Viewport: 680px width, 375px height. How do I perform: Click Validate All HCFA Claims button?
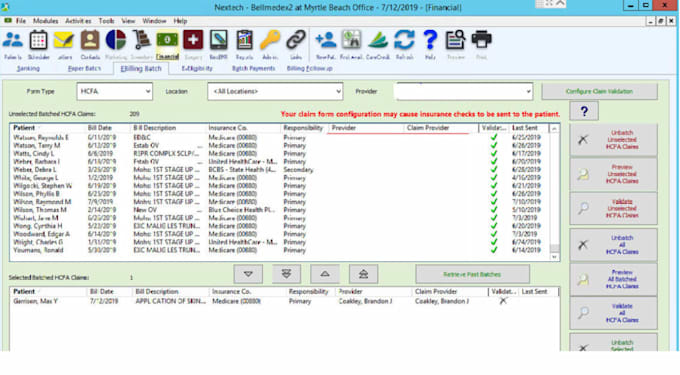pyautogui.click(x=613, y=313)
